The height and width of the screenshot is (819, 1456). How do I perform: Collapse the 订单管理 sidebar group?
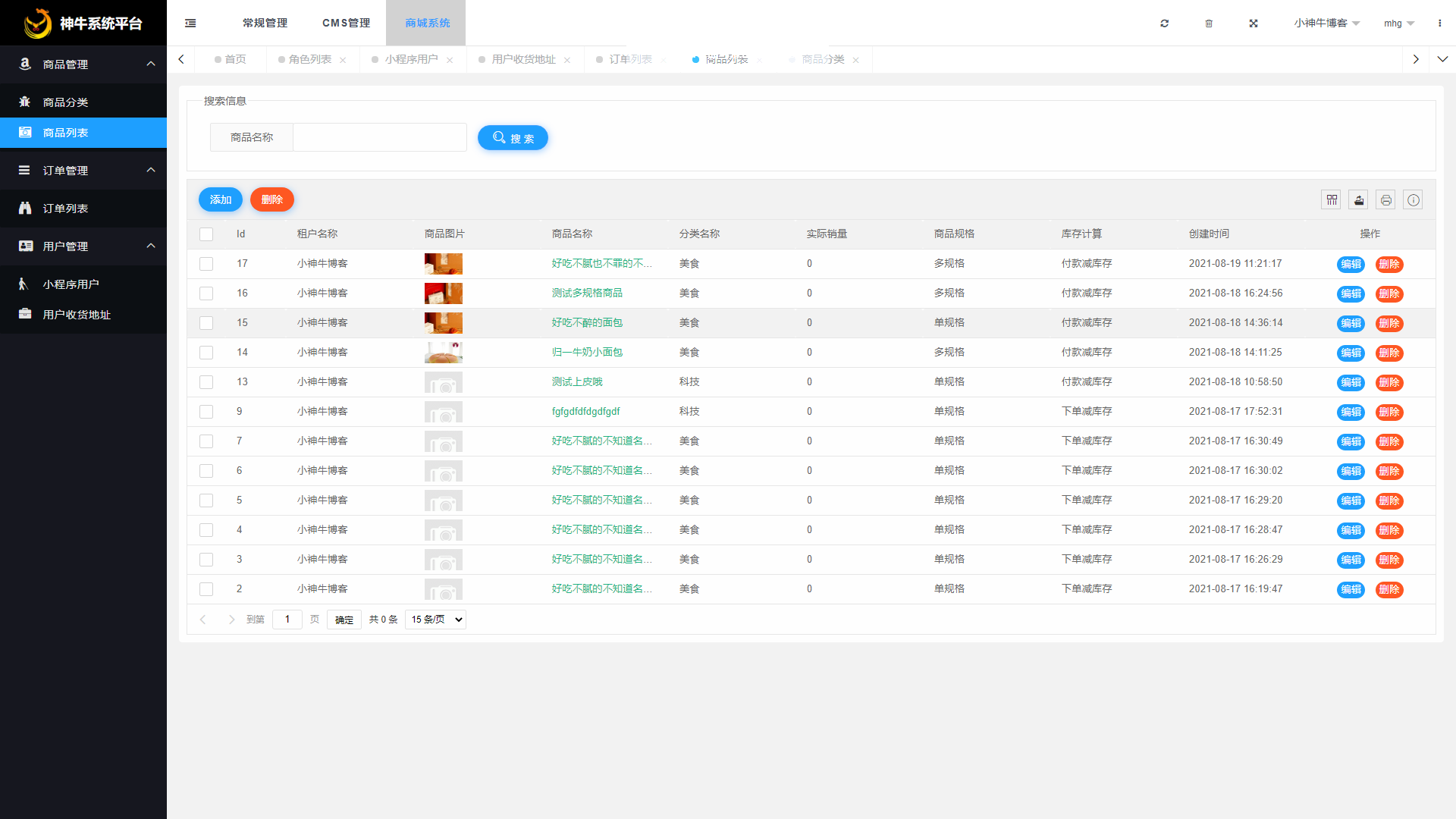pyautogui.click(x=83, y=171)
